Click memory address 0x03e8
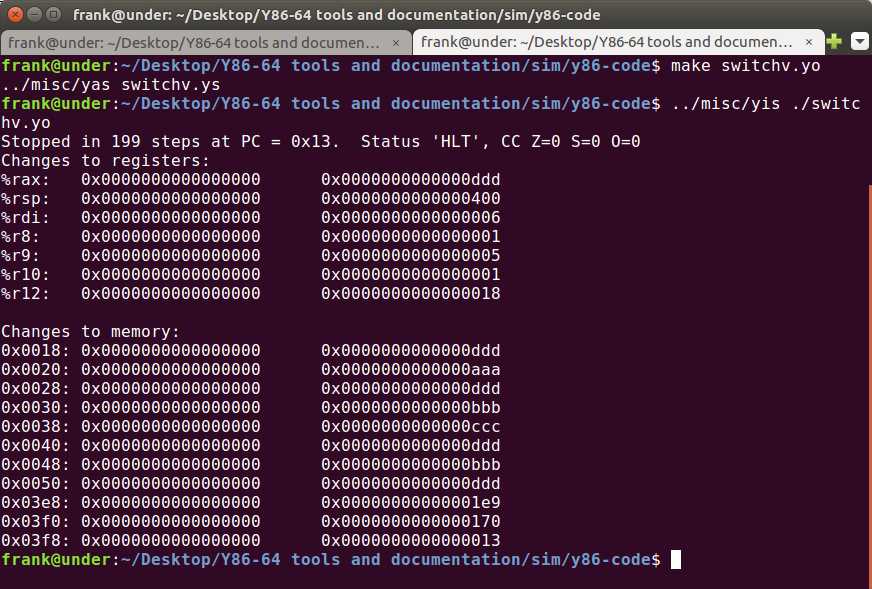872x589 pixels. 36,503
